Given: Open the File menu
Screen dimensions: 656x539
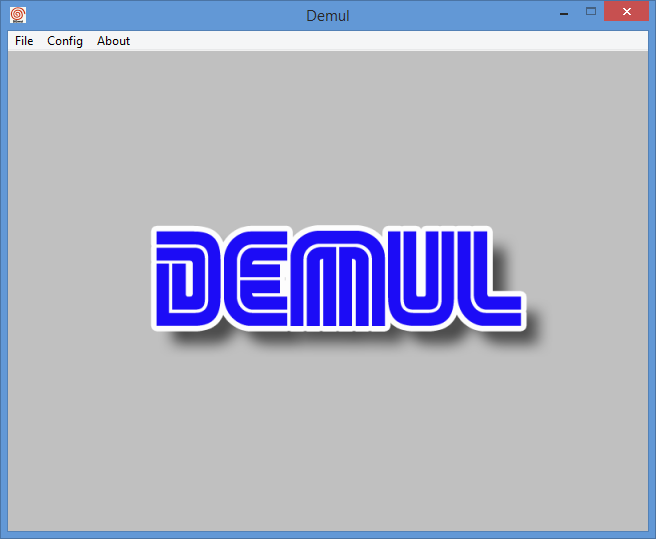Looking at the screenshot, I should point(24,41).
